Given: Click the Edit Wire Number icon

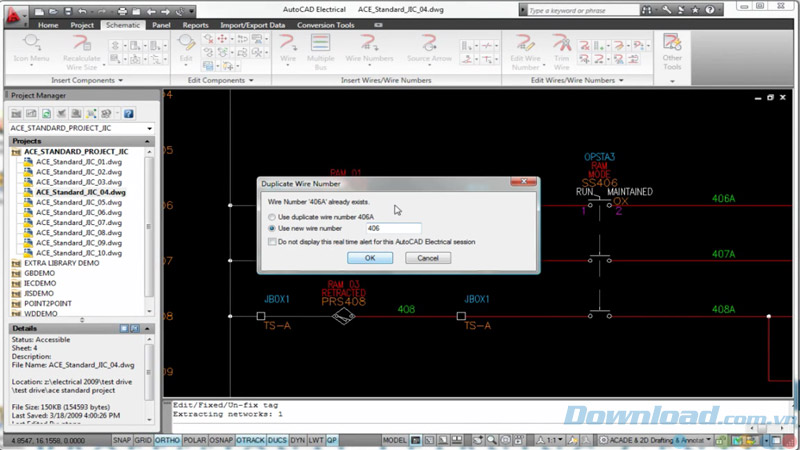Looking at the screenshot, I should tap(525, 48).
